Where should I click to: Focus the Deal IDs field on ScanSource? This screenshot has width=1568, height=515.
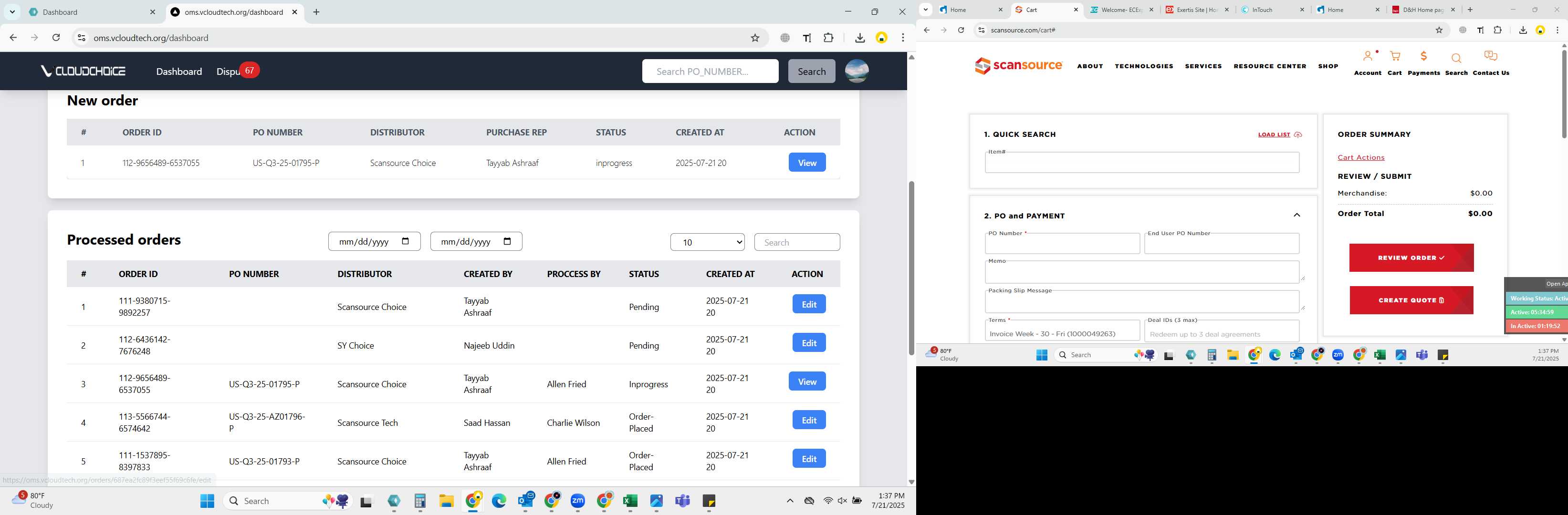[x=1222, y=331]
